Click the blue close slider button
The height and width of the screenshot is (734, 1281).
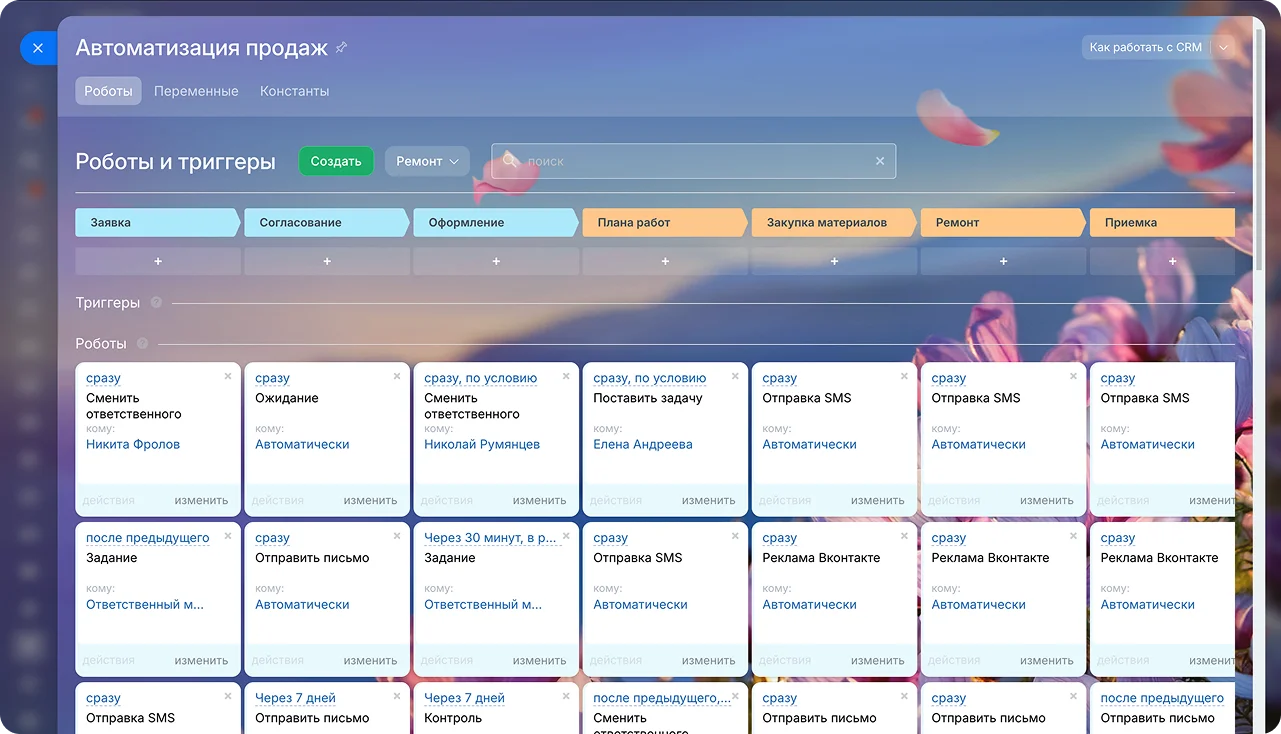(x=38, y=48)
